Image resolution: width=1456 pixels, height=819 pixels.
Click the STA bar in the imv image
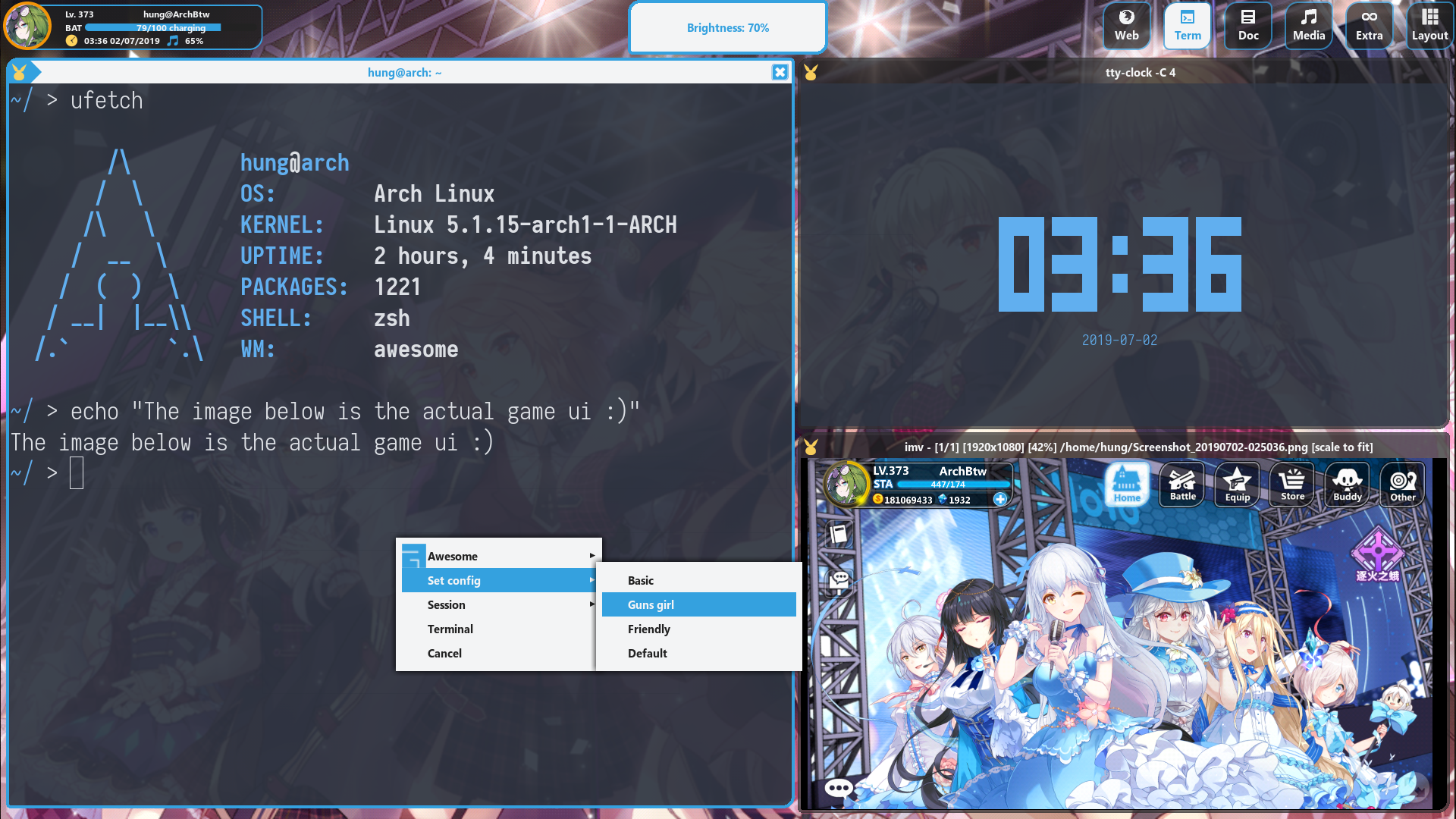(953, 484)
